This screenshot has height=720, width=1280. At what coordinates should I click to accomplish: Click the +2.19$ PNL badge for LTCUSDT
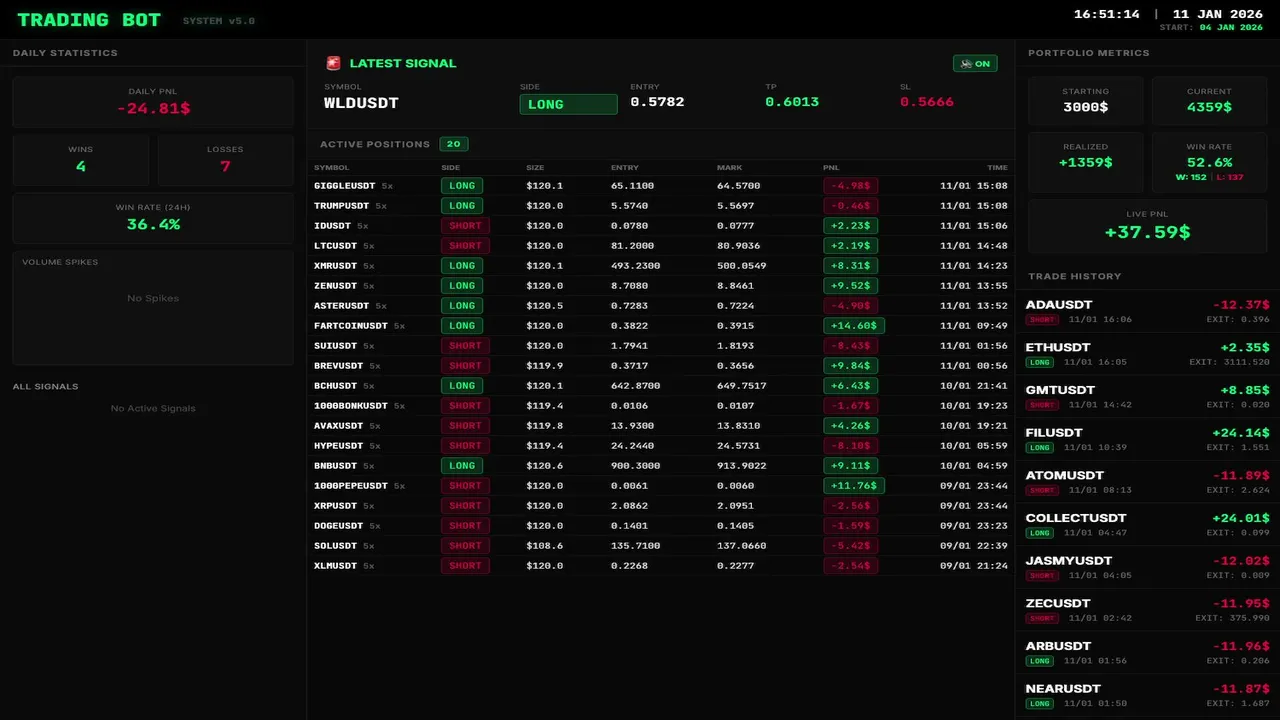coord(850,246)
